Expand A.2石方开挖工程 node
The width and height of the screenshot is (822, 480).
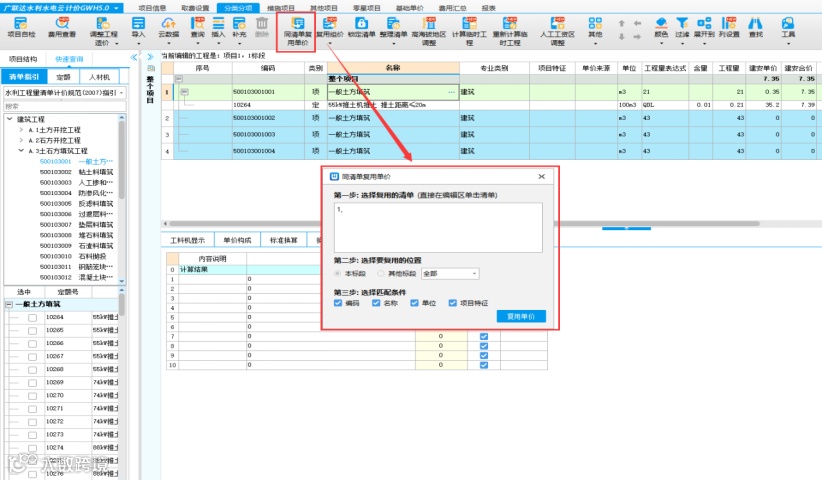(21, 140)
